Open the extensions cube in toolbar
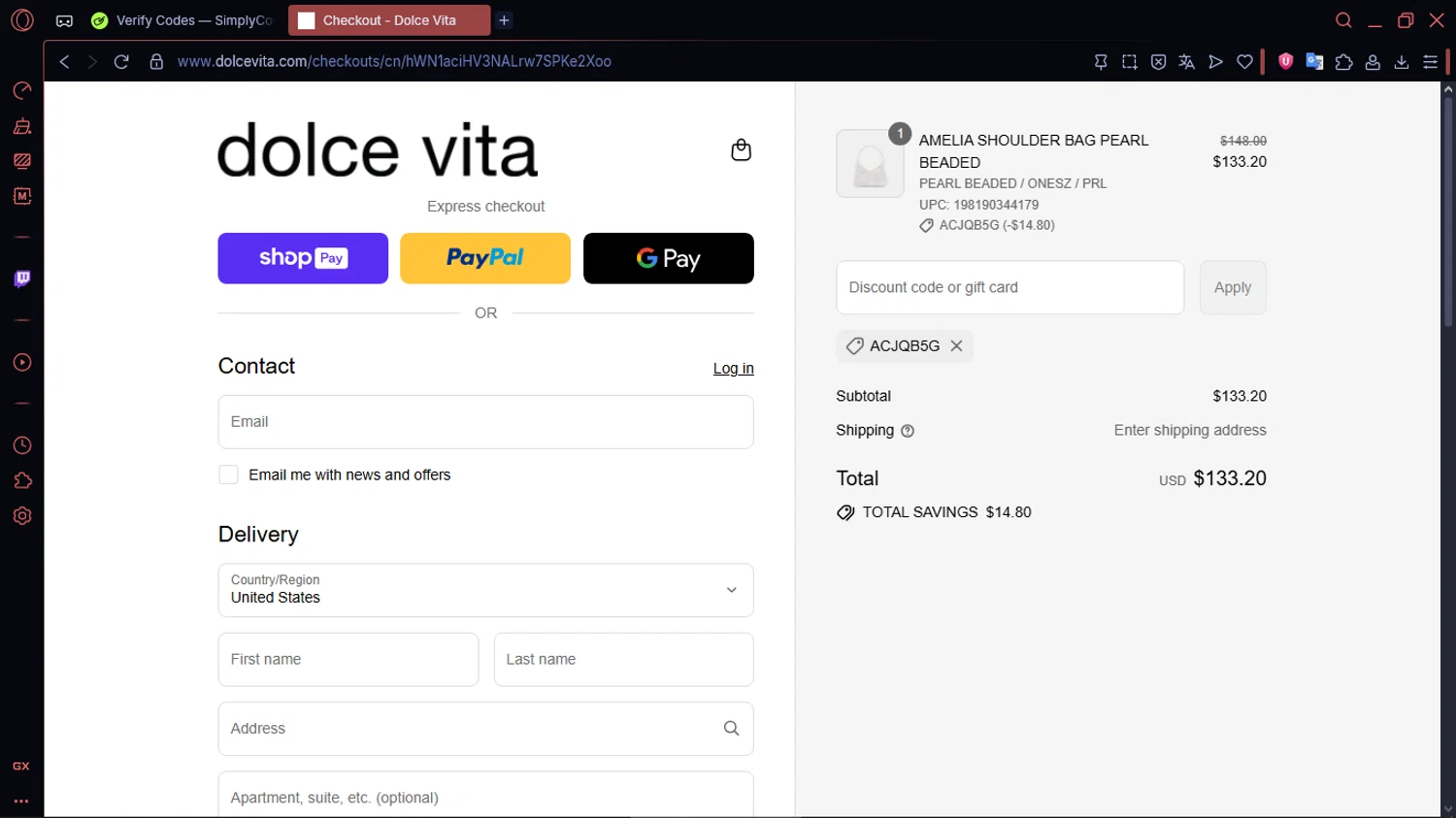The width and height of the screenshot is (1456, 818). [1344, 62]
